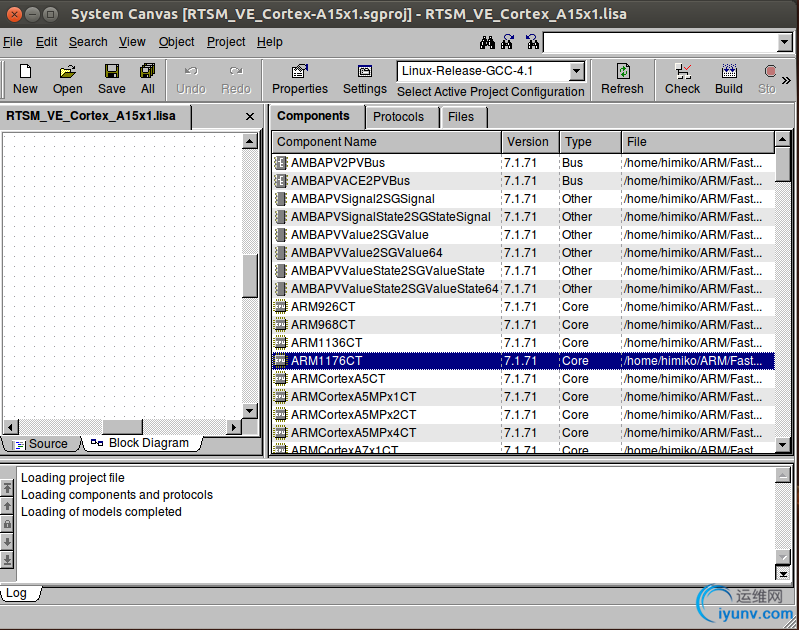799x630 pixels.
Task: Click the Redo toolbar icon
Action: (236, 80)
